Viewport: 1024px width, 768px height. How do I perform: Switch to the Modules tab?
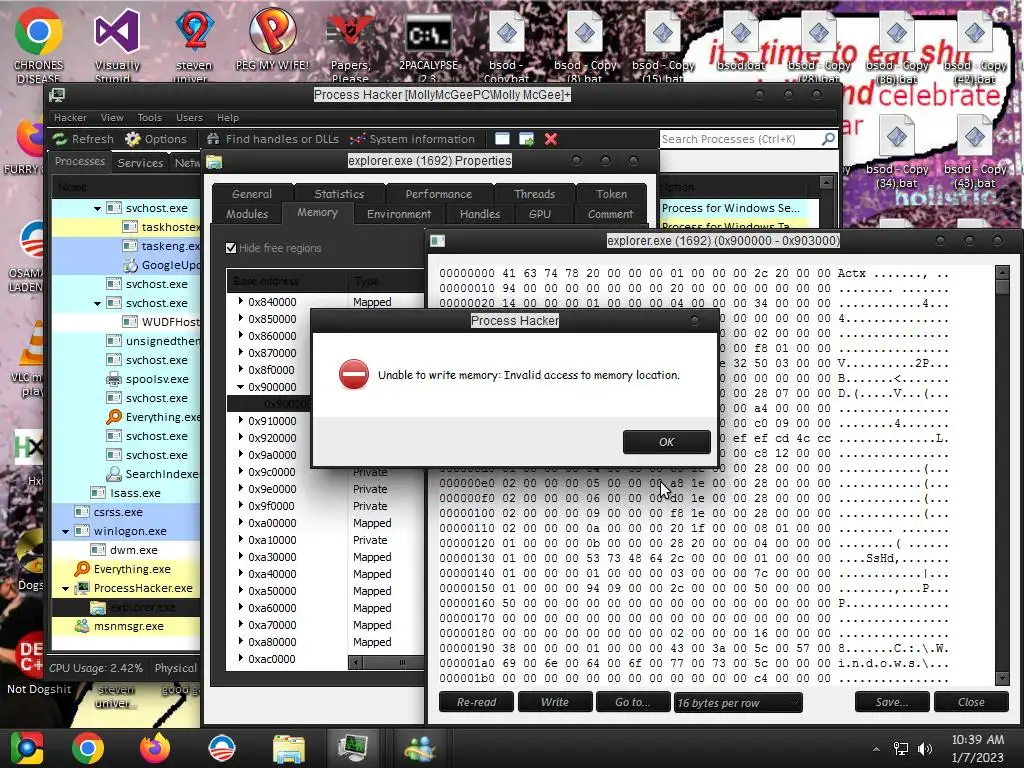pos(247,214)
